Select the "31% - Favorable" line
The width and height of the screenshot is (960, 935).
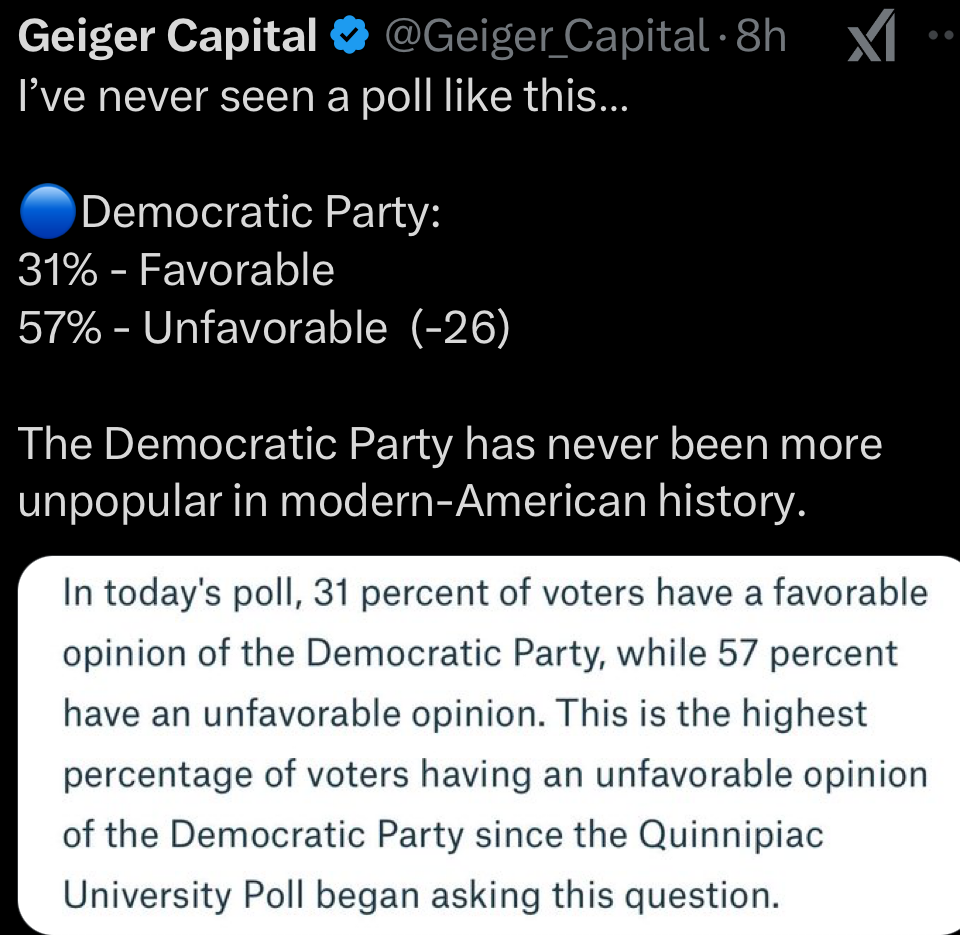click(x=177, y=270)
